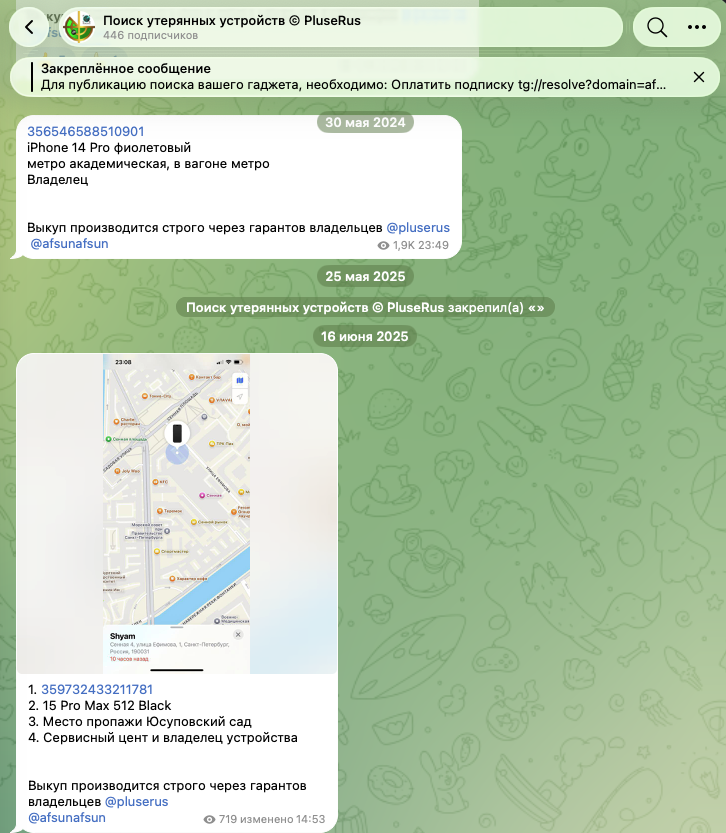Screen dimensions: 726x833
Task: Click the timestamp 23:49
Action: click(x=433, y=245)
